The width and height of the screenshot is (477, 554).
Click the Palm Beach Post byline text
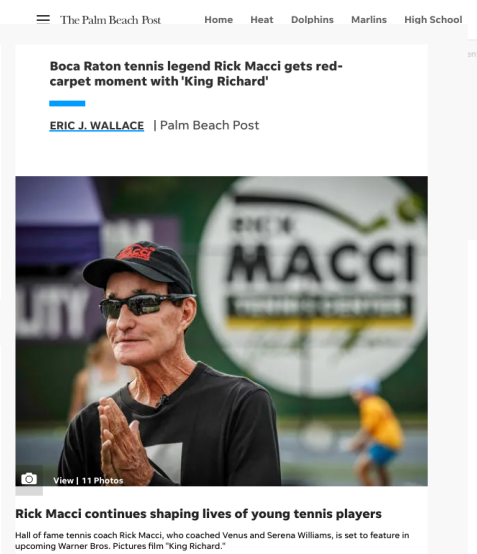209,125
